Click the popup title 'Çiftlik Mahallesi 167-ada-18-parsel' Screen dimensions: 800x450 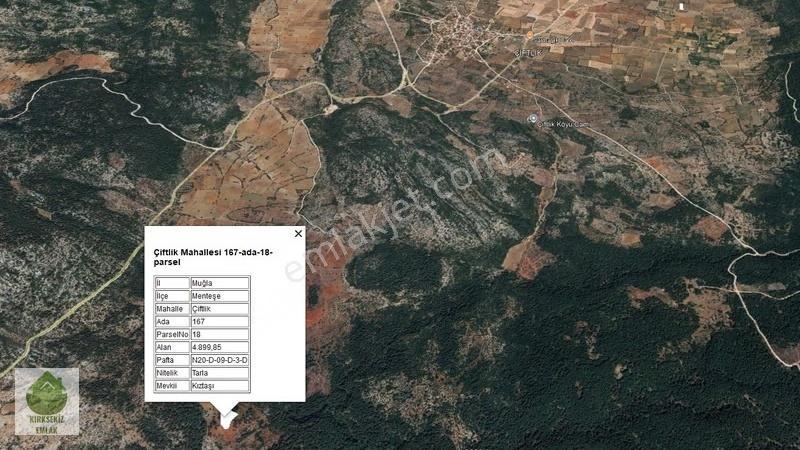pyautogui.click(x=213, y=257)
